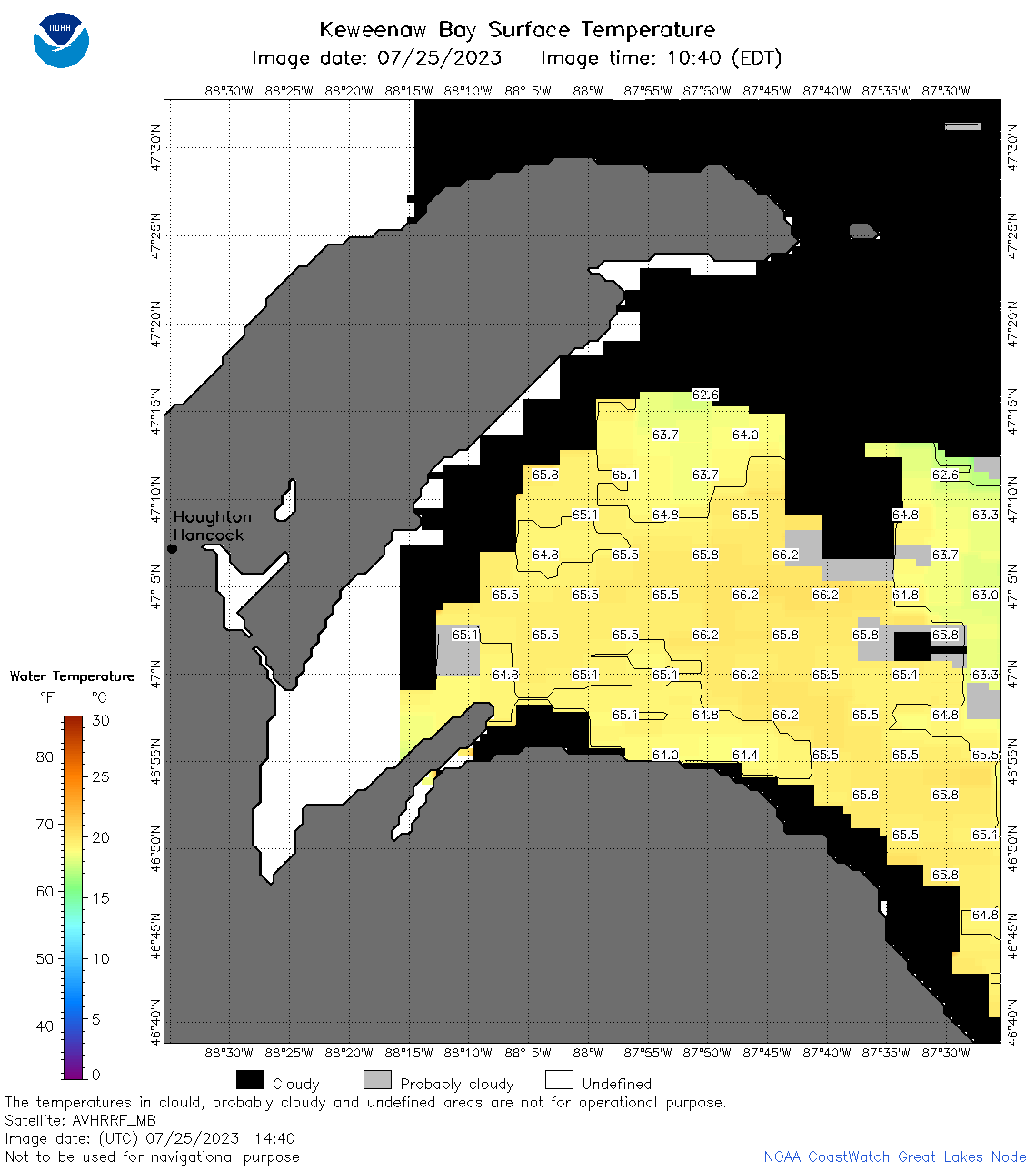Click the 64.4 temperature reading
The height and width of the screenshot is (1171, 1036).
[x=745, y=755]
